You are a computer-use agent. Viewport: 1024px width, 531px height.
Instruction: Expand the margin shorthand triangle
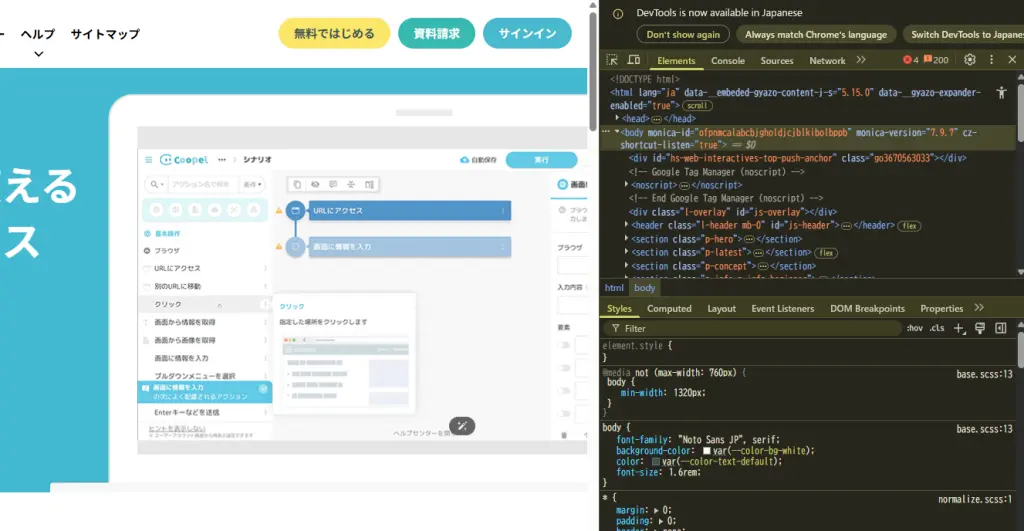click(x=656, y=510)
